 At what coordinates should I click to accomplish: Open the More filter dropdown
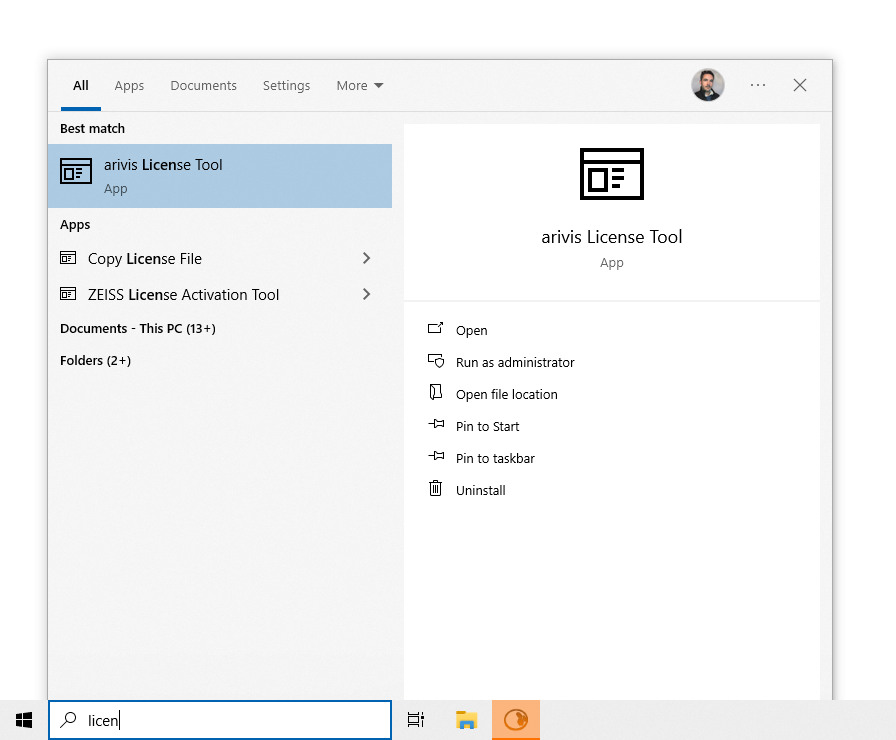pos(359,86)
